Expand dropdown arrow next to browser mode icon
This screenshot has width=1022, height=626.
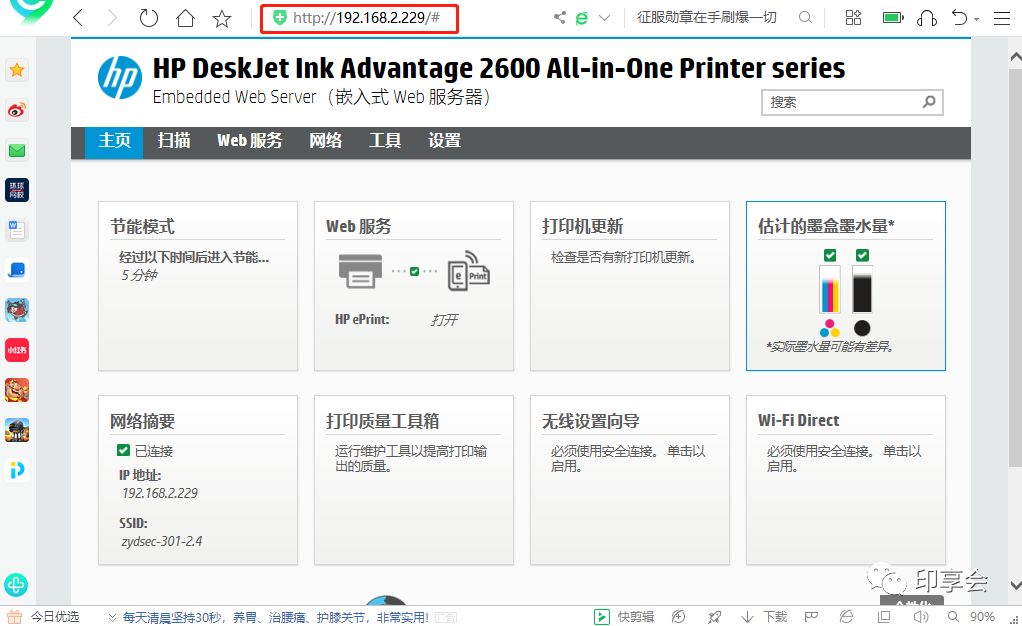(x=604, y=18)
